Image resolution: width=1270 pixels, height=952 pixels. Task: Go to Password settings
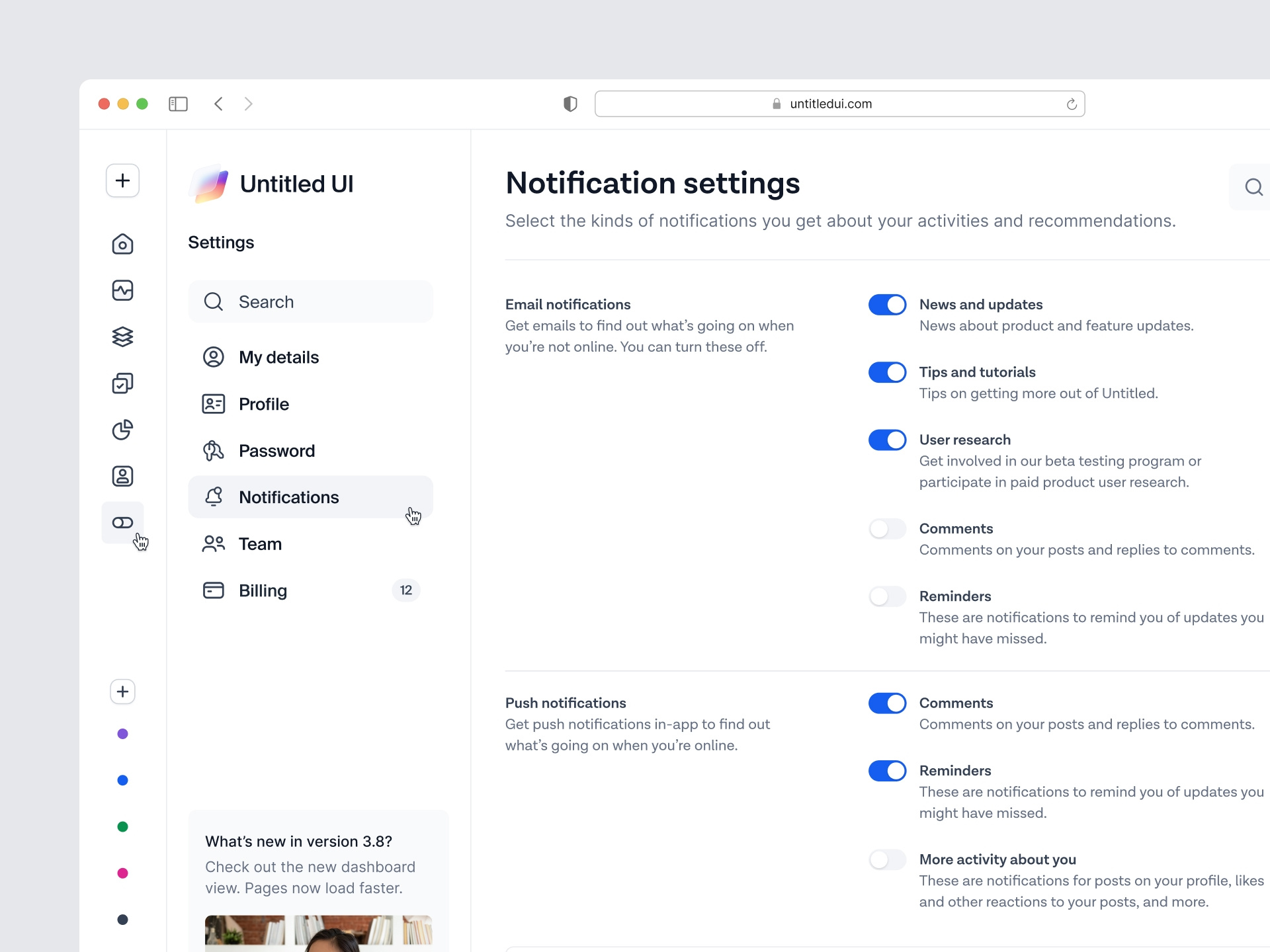coord(276,450)
